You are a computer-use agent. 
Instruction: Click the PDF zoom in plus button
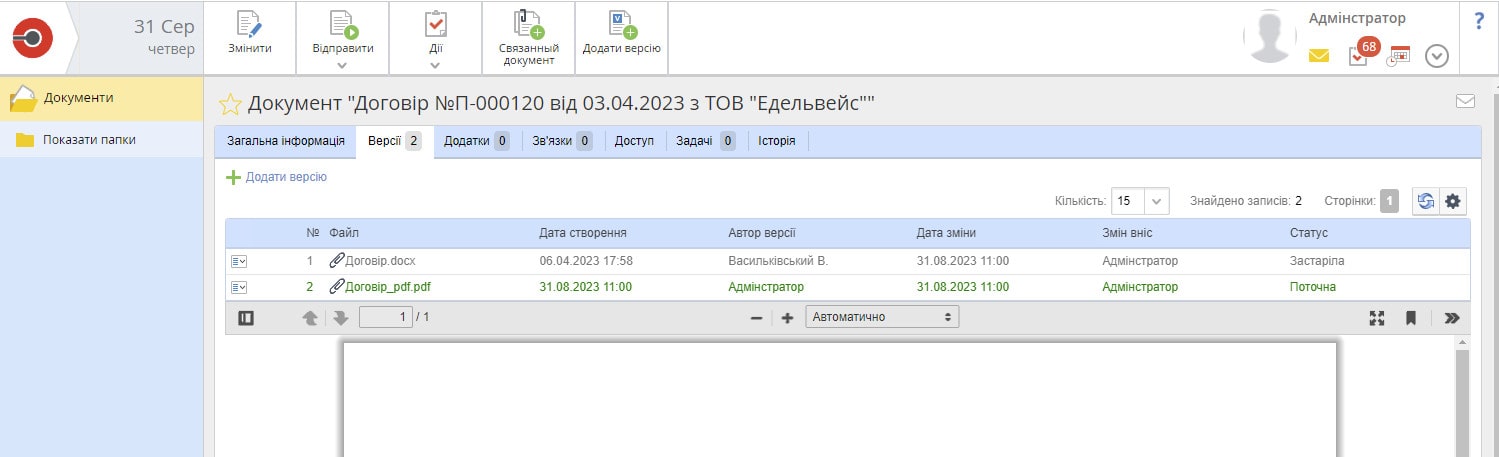[787, 318]
